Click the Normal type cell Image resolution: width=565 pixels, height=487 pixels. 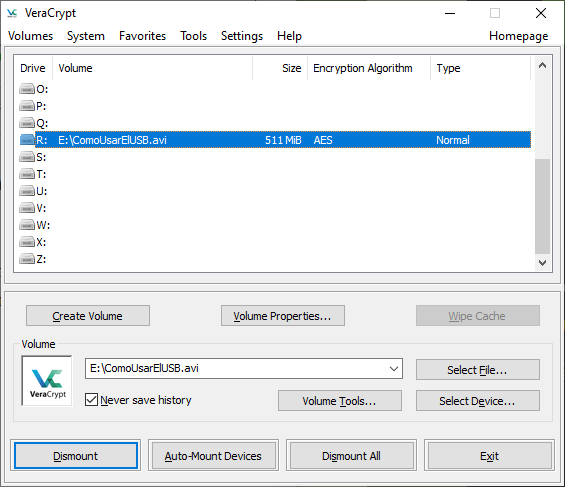[x=453, y=140]
